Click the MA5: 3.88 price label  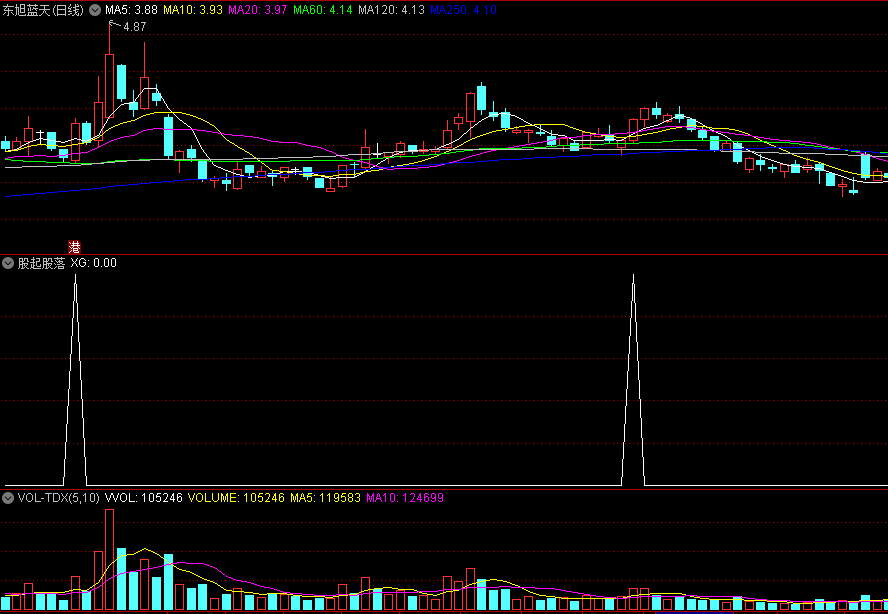coord(131,10)
